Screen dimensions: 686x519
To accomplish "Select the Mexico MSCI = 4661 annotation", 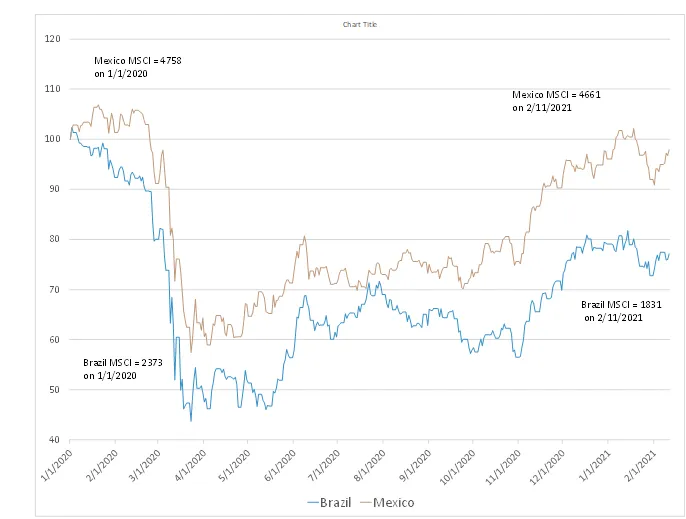I will 556,101.
